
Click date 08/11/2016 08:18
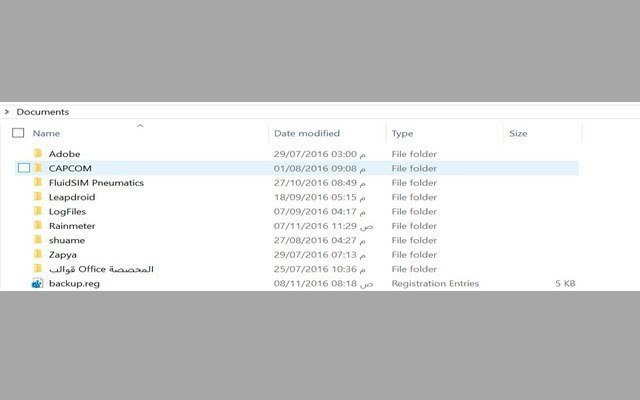pos(324,283)
